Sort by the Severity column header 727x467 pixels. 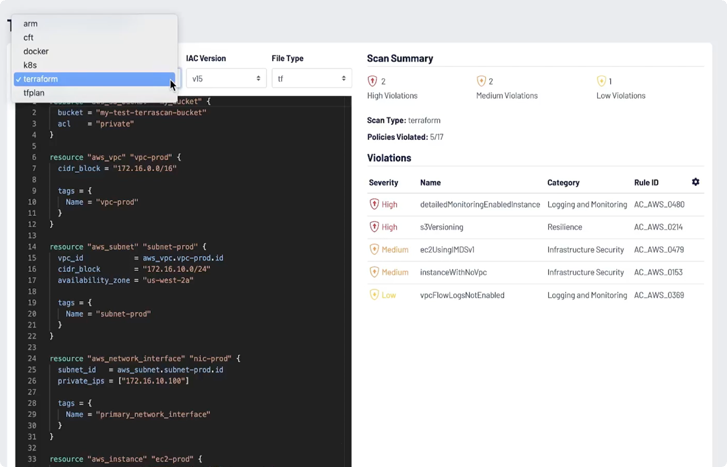coord(383,183)
